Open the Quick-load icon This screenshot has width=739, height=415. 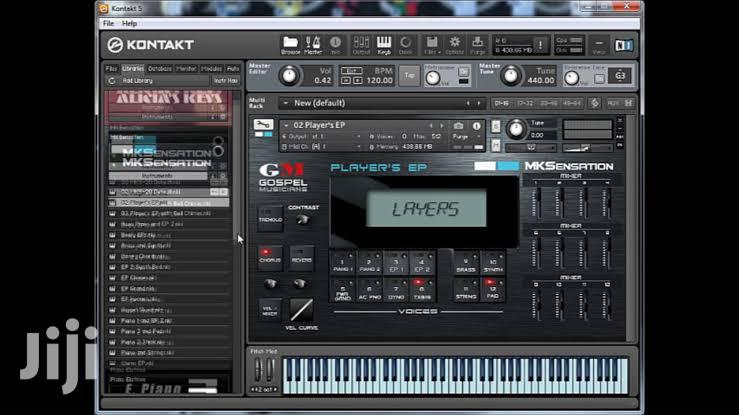[x=405, y=45]
